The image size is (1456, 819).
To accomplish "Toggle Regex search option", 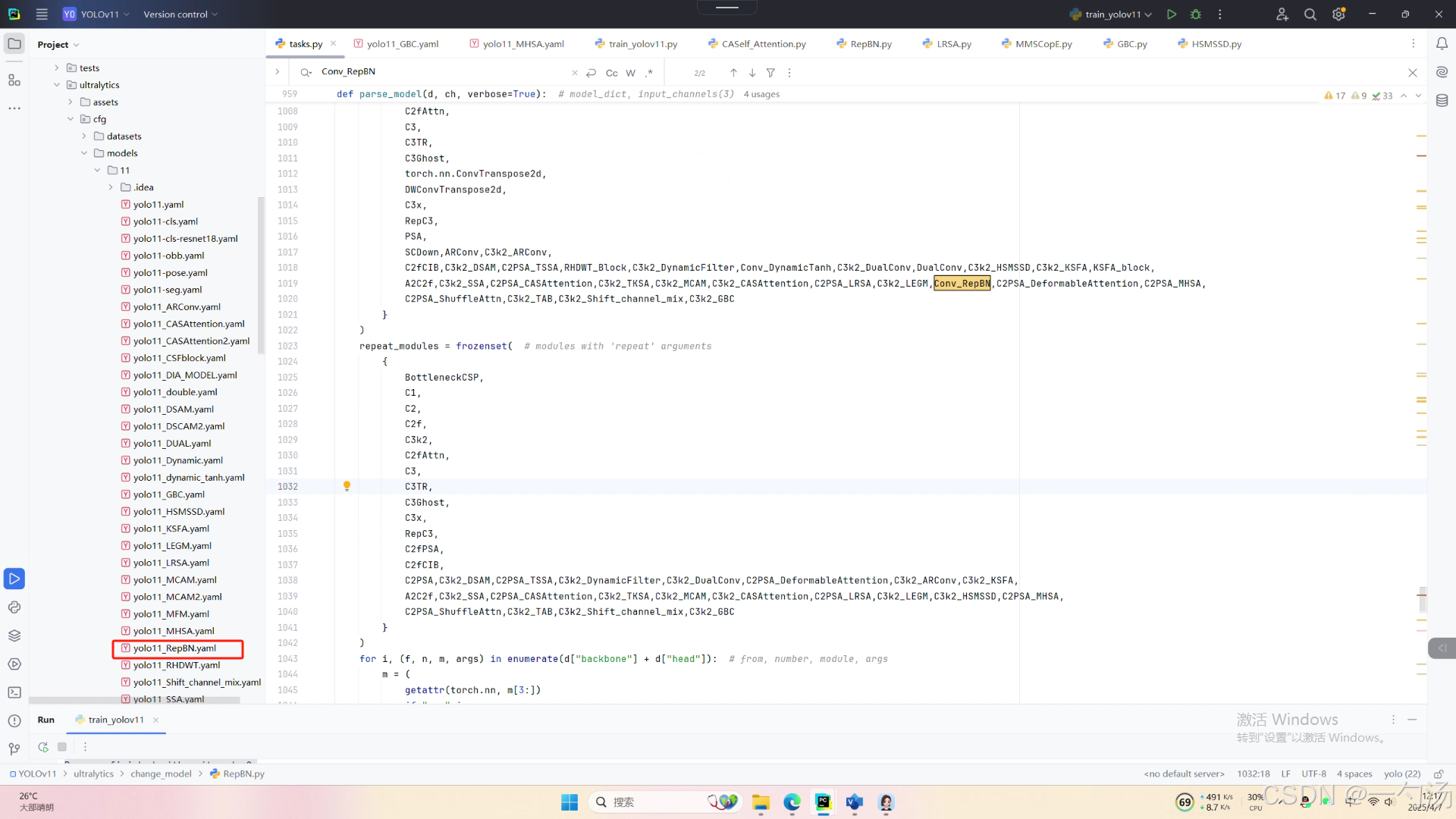I will 649,73.
